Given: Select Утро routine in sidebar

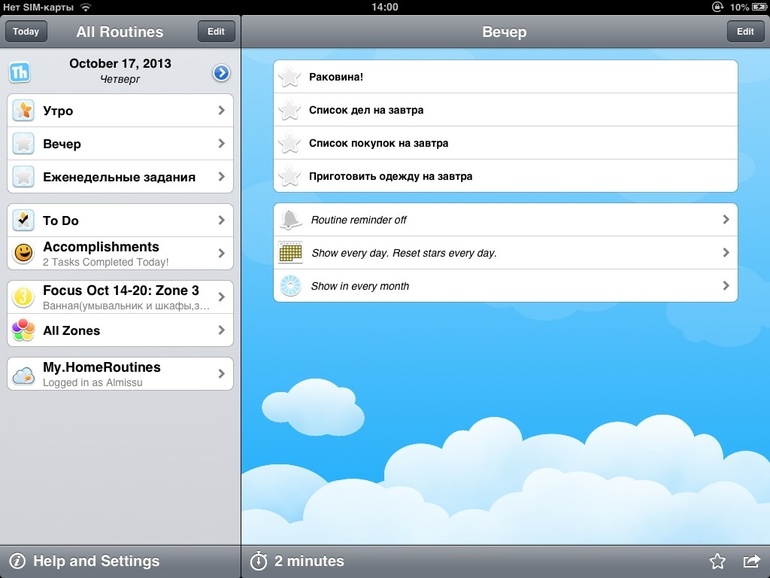Looking at the screenshot, I should click(x=120, y=110).
